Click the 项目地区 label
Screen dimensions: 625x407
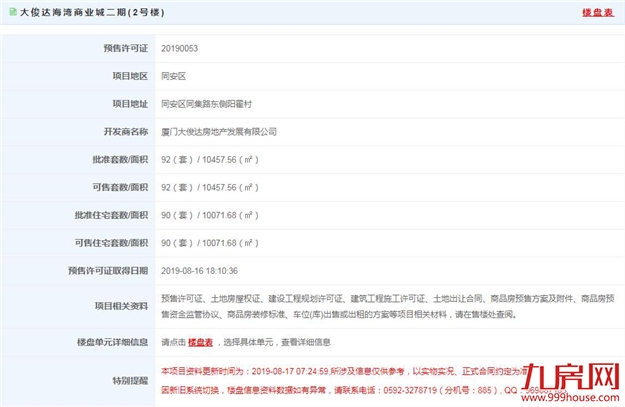coord(130,76)
